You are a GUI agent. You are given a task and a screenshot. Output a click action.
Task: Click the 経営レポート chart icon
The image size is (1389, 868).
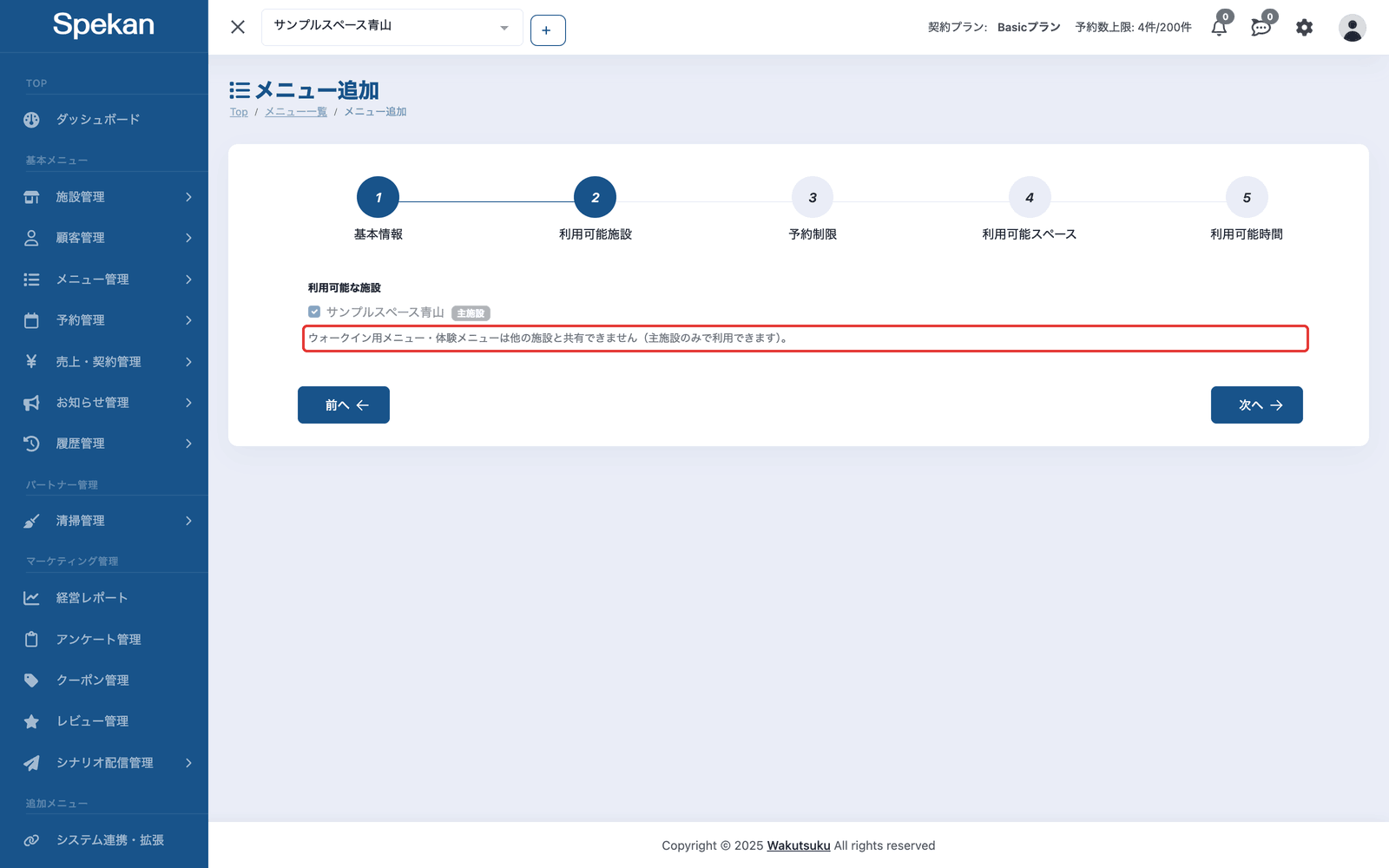click(x=31, y=598)
